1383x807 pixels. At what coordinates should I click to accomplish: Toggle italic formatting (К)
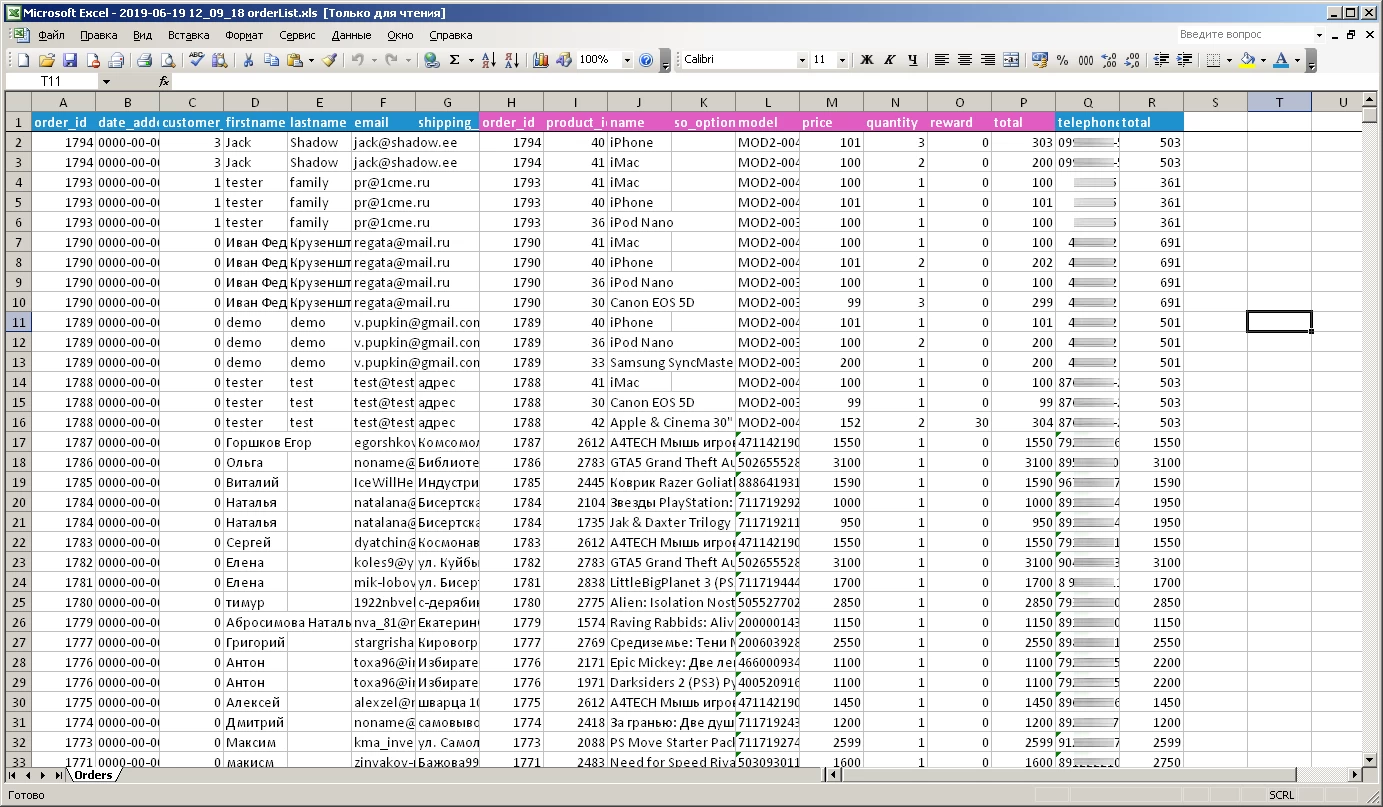coord(890,60)
